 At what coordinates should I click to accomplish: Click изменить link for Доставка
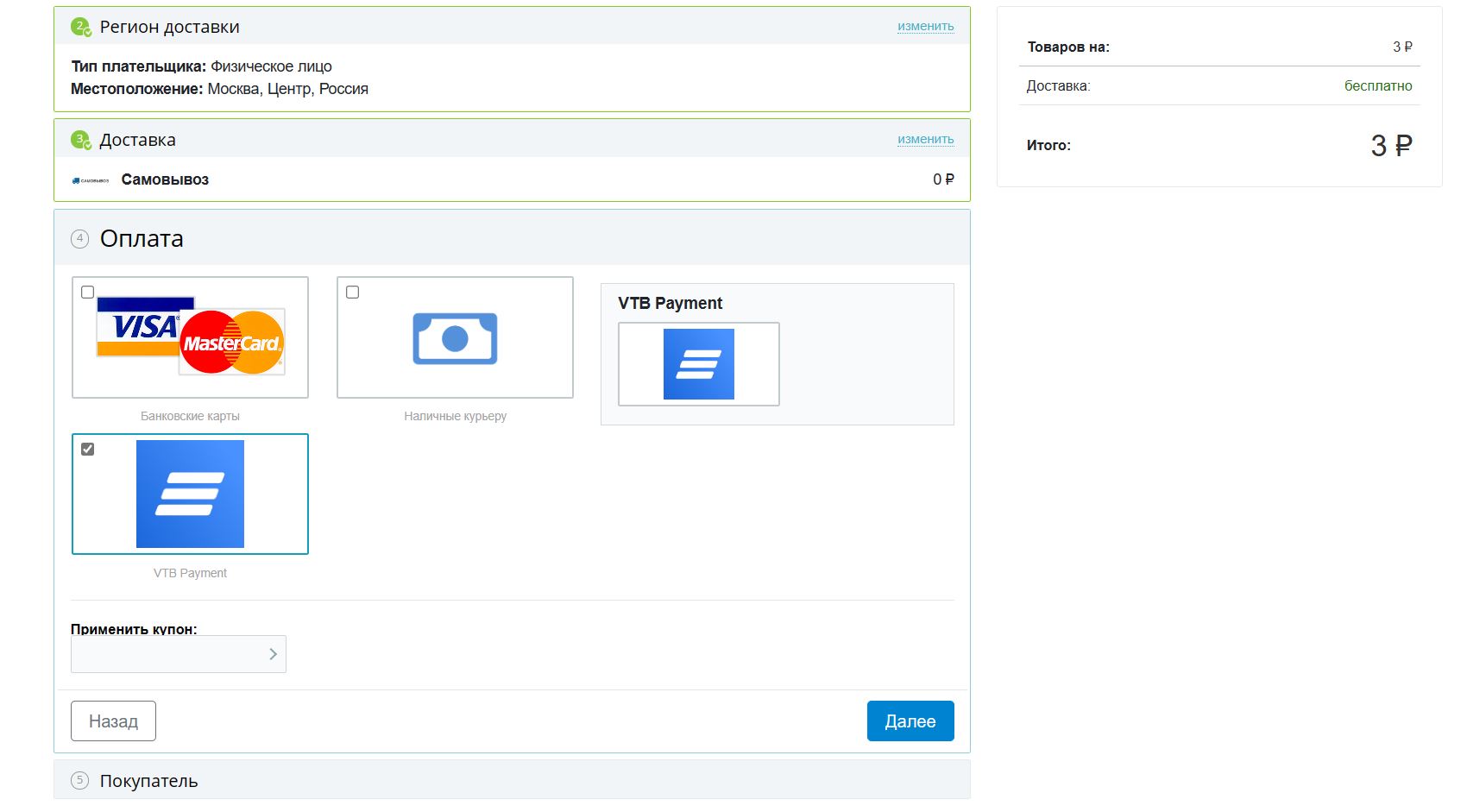coord(925,140)
